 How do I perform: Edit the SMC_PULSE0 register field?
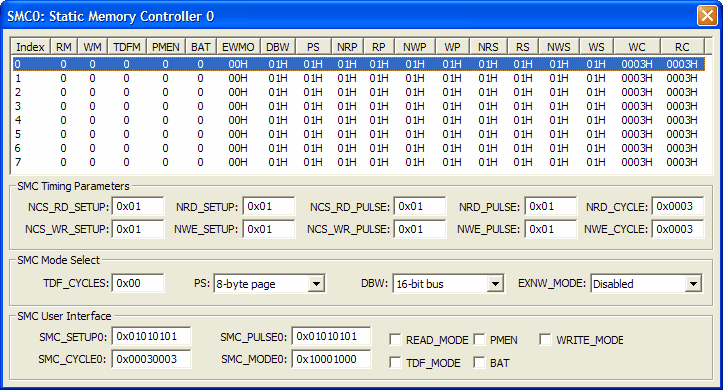pos(331,336)
